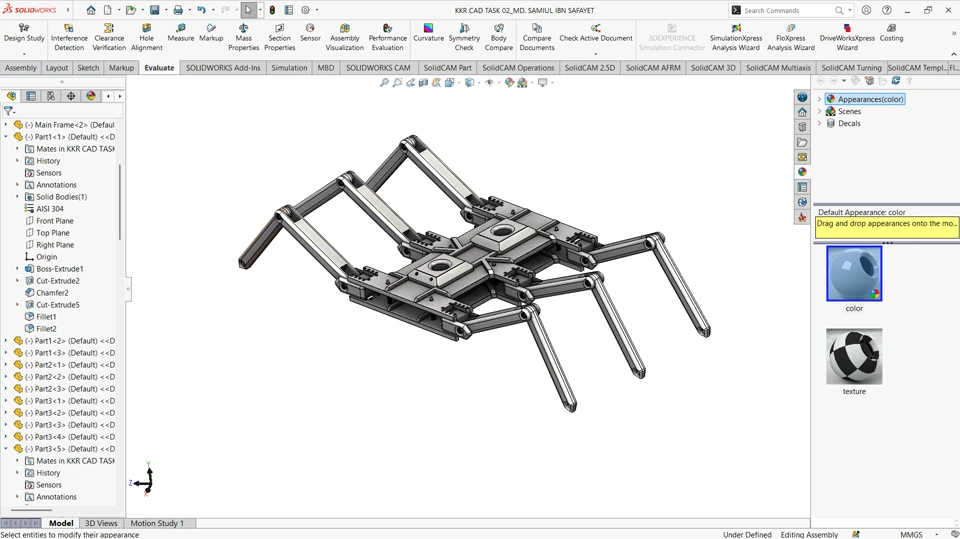The height and width of the screenshot is (539, 960).
Task: Expand the Appearances(color) tree node
Action: point(819,99)
